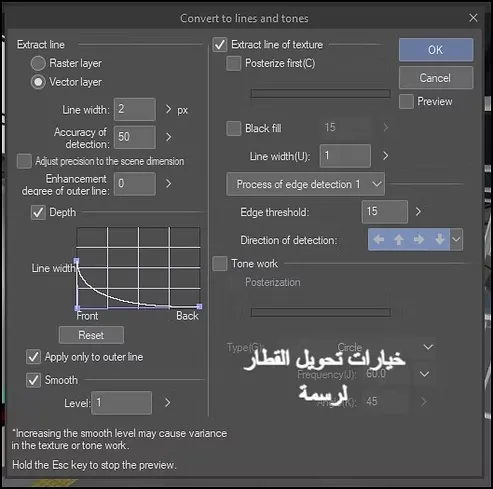Viewport: 493px width, 489px height.
Task: Open the Type(G) Circle dropdown
Action: tap(428, 347)
